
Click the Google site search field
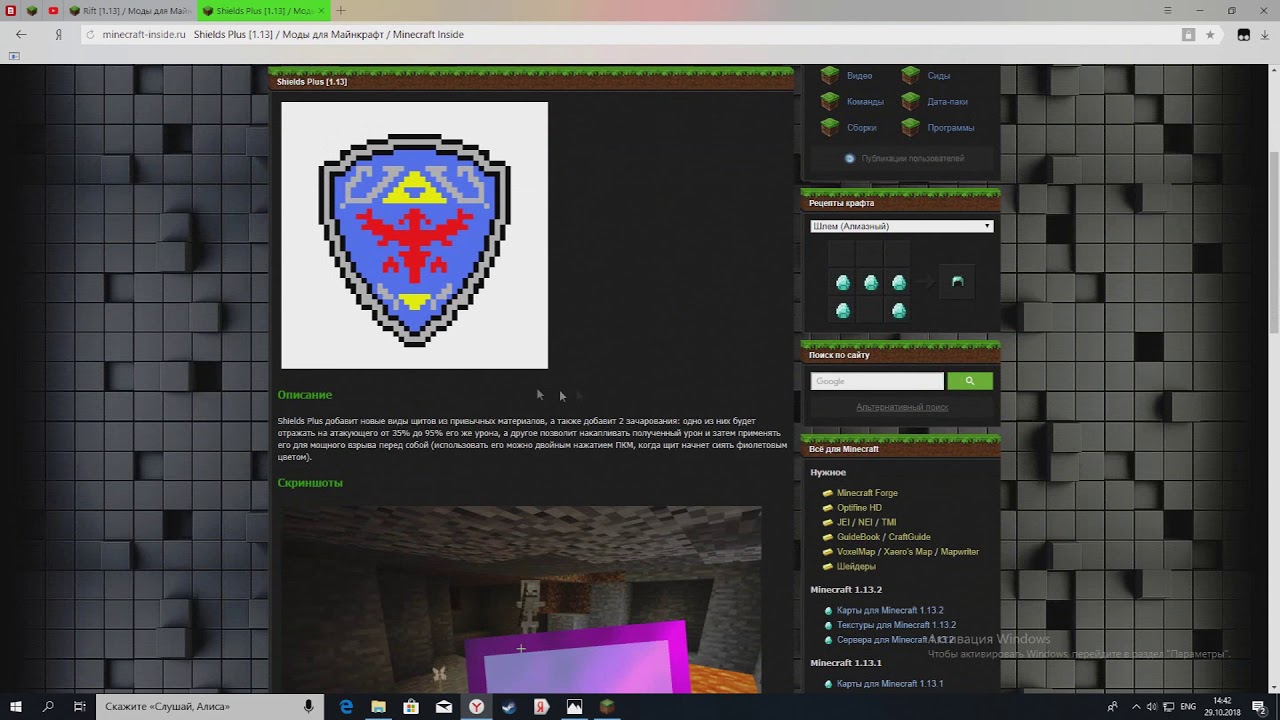click(x=877, y=381)
